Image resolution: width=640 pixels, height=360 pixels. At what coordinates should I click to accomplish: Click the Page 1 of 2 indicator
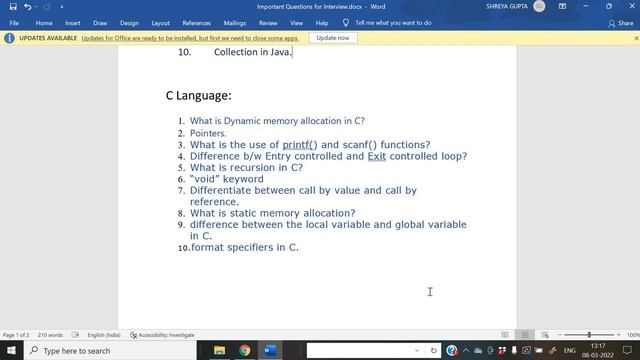[x=16, y=335]
